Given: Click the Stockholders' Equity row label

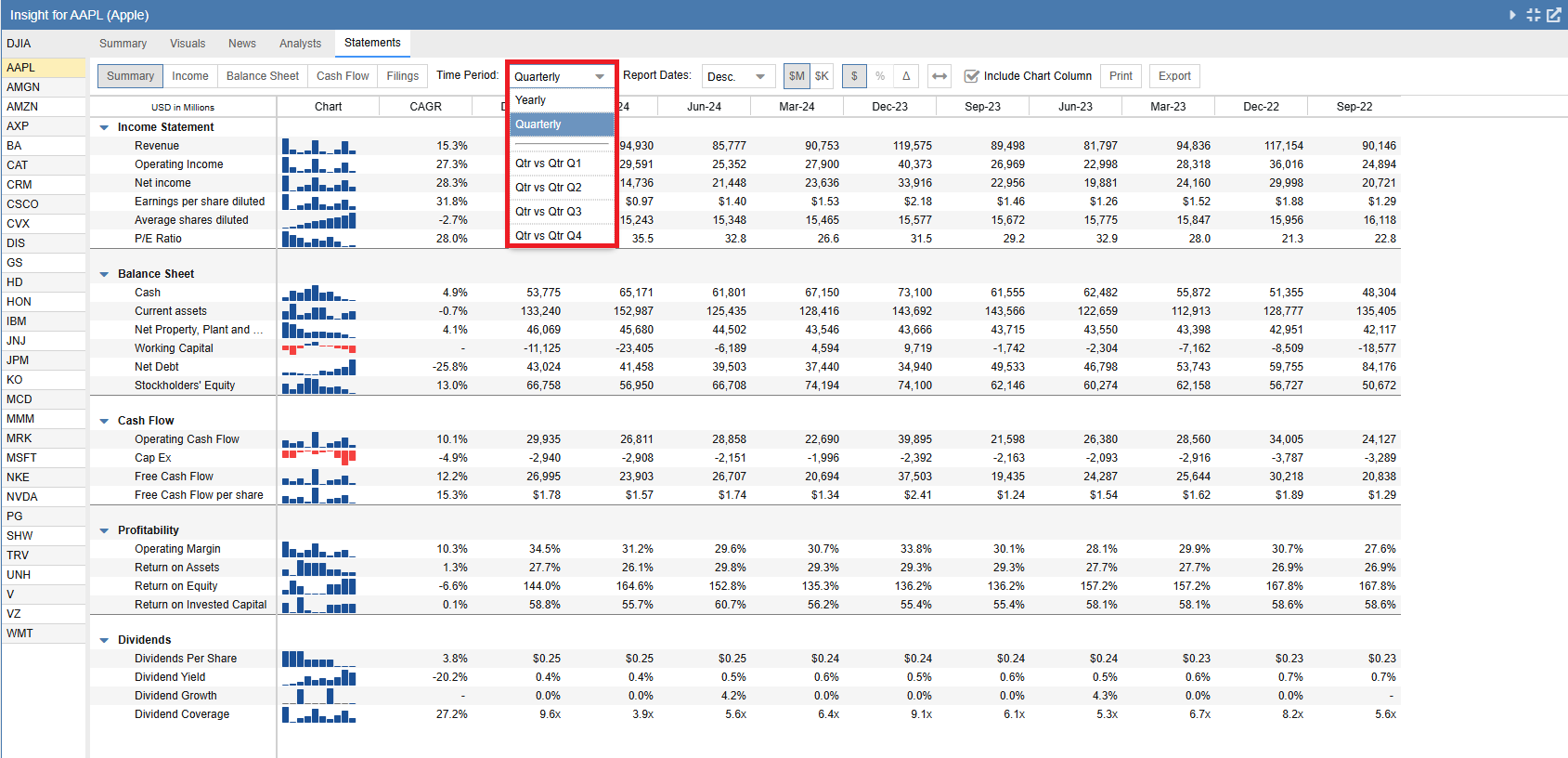Looking at the screenshot, I should pos(185,386).
